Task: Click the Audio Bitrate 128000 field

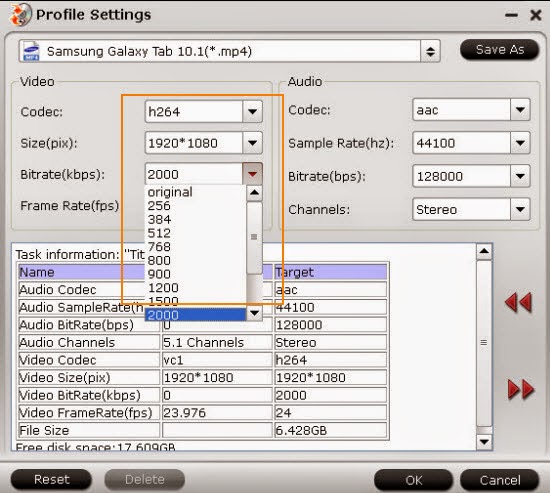Action: click(x=462, y=176)
